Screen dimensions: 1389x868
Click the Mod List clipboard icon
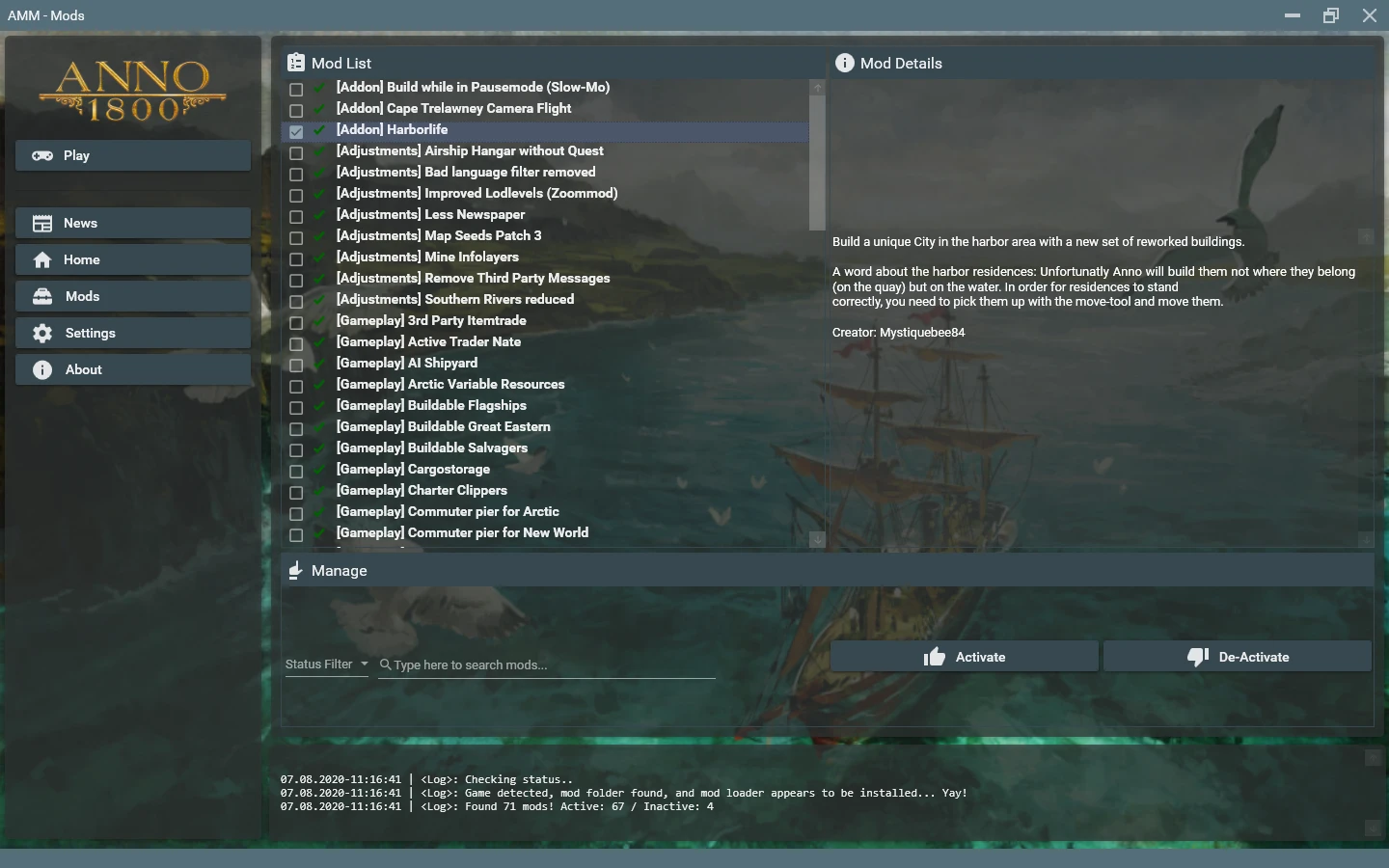[295, 62]
